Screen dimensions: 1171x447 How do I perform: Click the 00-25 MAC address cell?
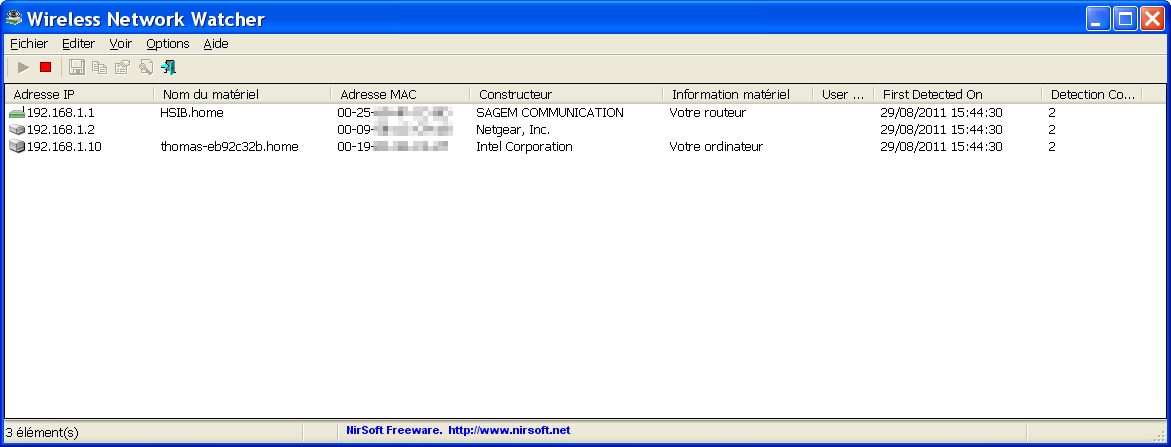coord(394,113)
